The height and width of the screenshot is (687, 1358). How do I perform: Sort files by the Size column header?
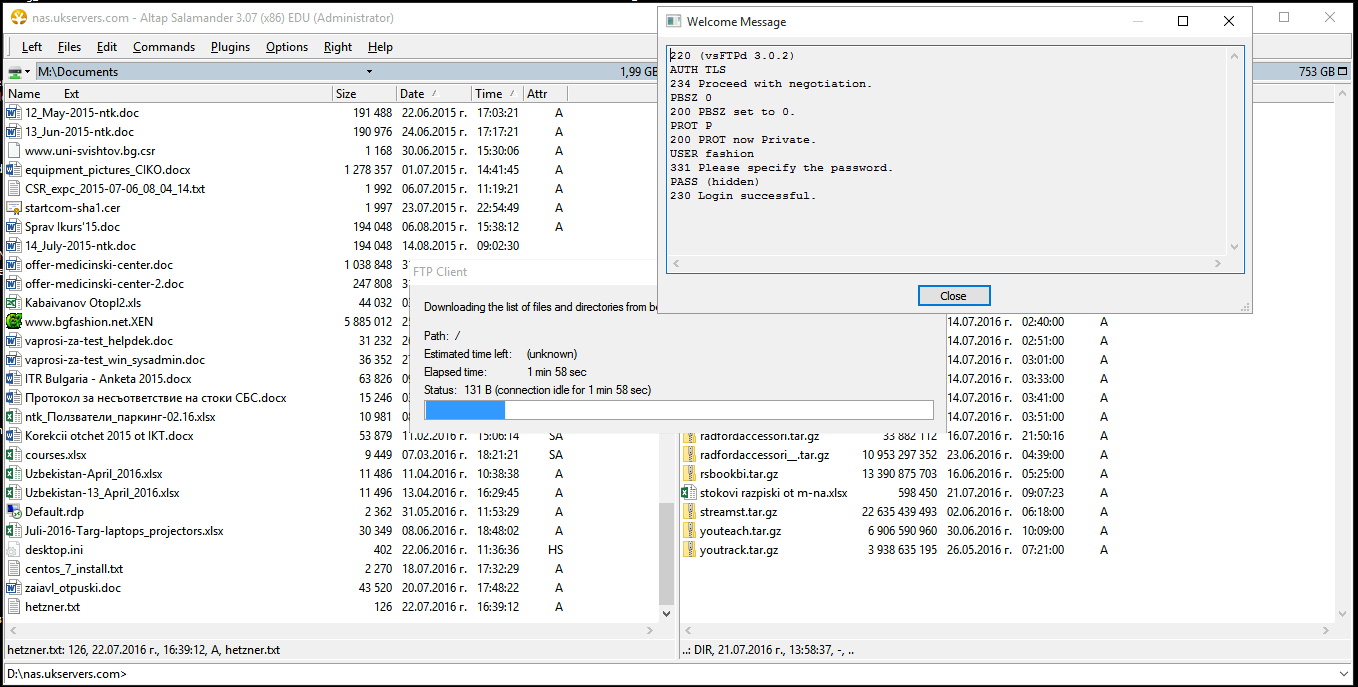coord(346,94)
